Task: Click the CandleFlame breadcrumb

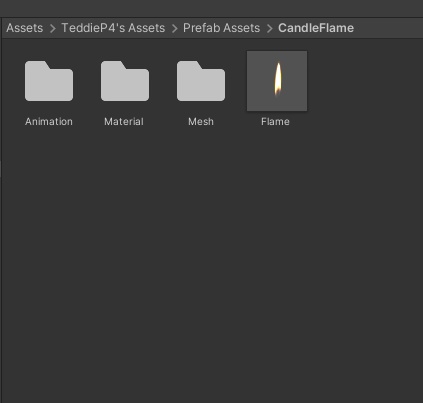Action: point(316,28)
